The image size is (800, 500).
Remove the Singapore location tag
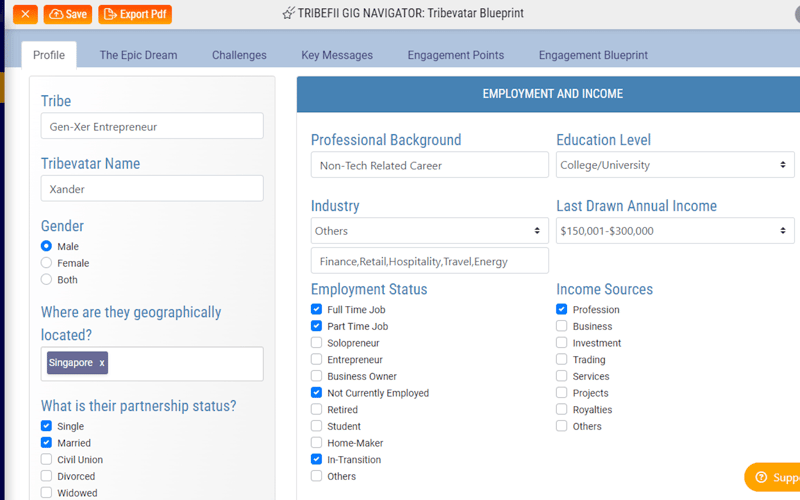click(102, 363)
